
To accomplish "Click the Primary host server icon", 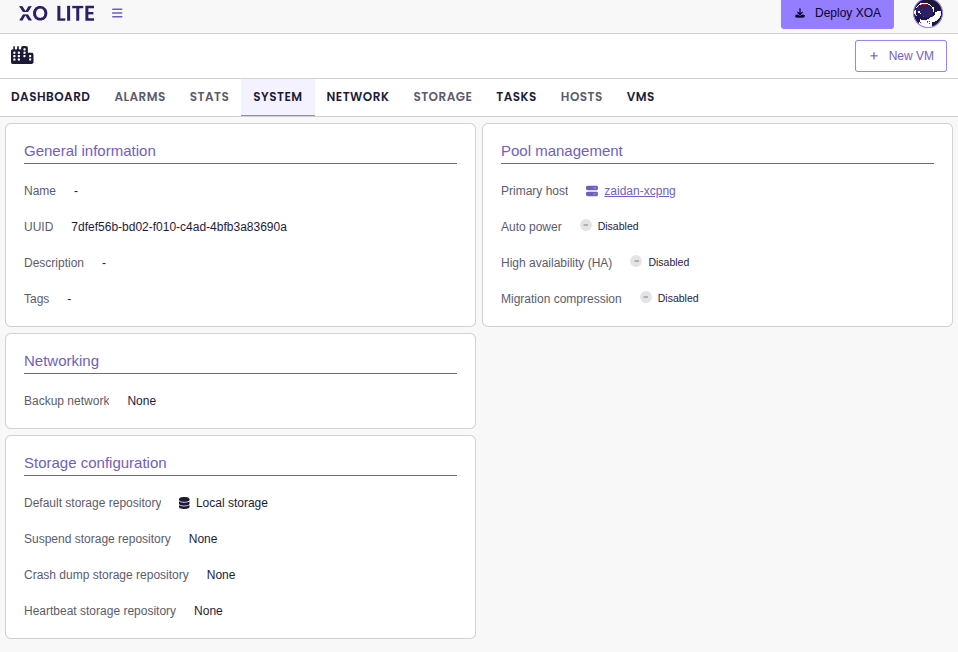I will (591, 191).
